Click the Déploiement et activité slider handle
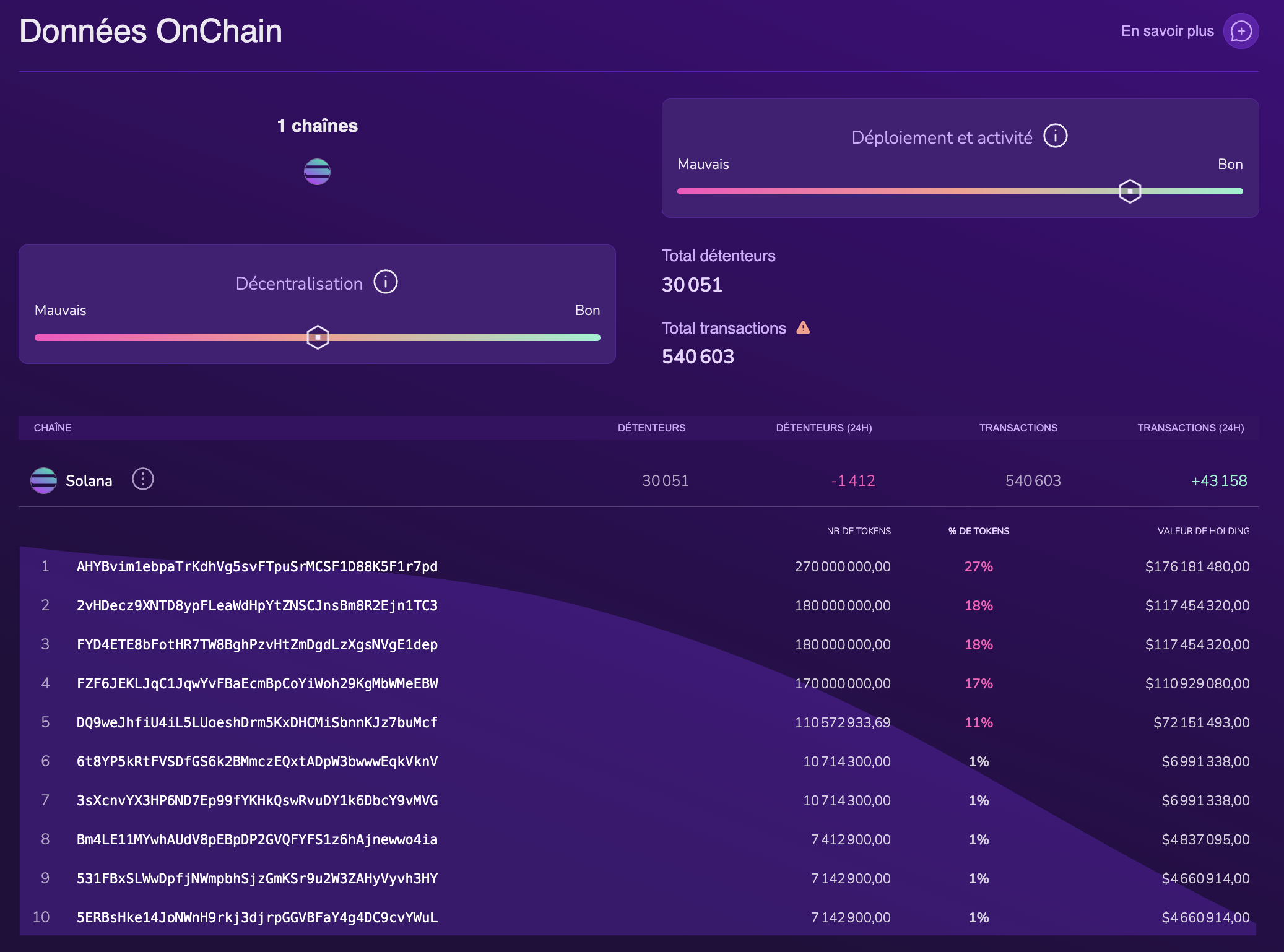The image size is (1284, 952). point(1130,191)
